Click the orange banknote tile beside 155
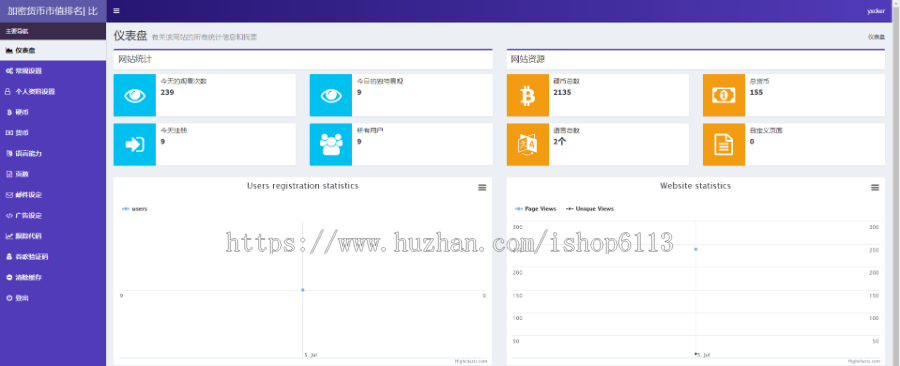 click(x=724, y=95)
